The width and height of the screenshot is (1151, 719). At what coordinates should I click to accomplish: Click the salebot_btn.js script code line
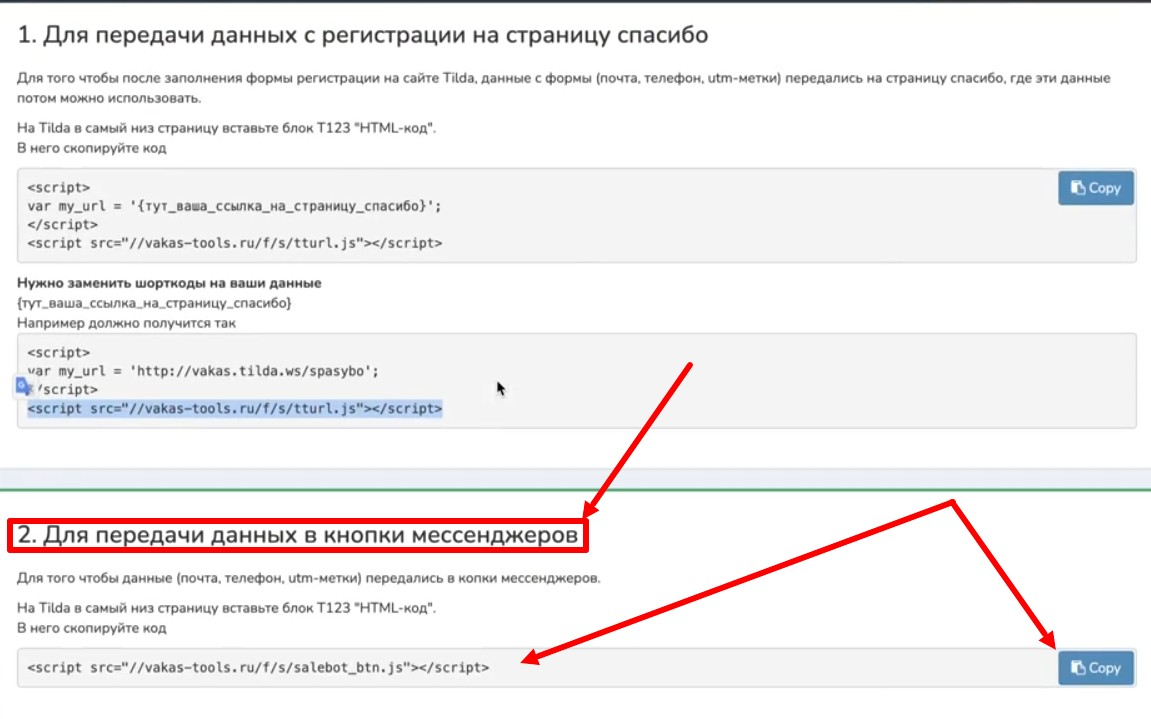[258, 668]
